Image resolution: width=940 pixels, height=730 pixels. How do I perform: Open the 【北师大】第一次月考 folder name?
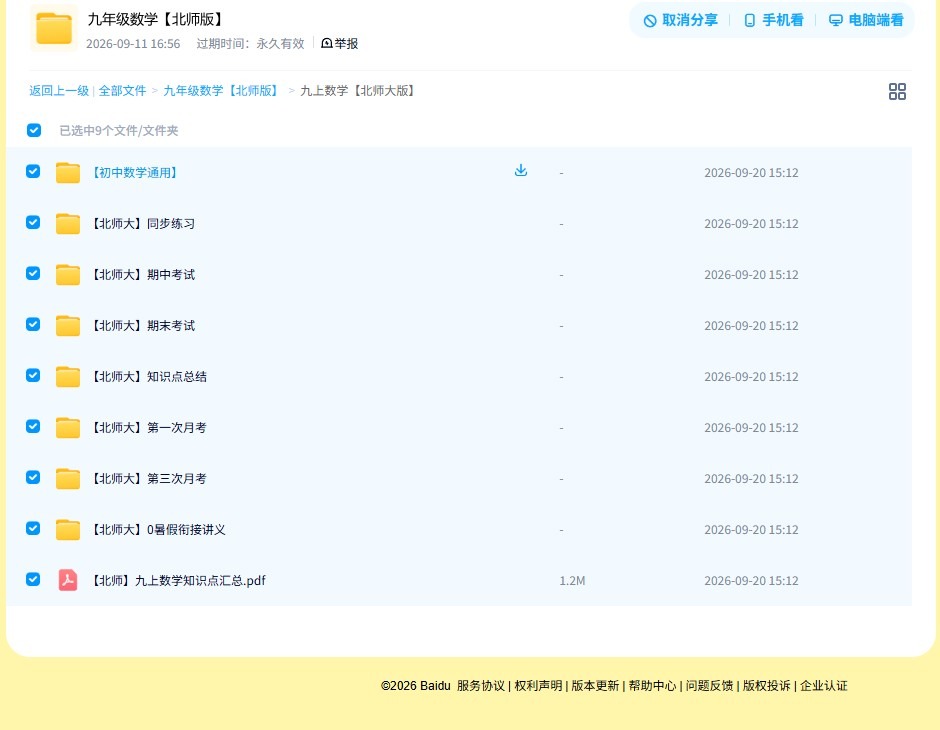[x=148, y=427]
